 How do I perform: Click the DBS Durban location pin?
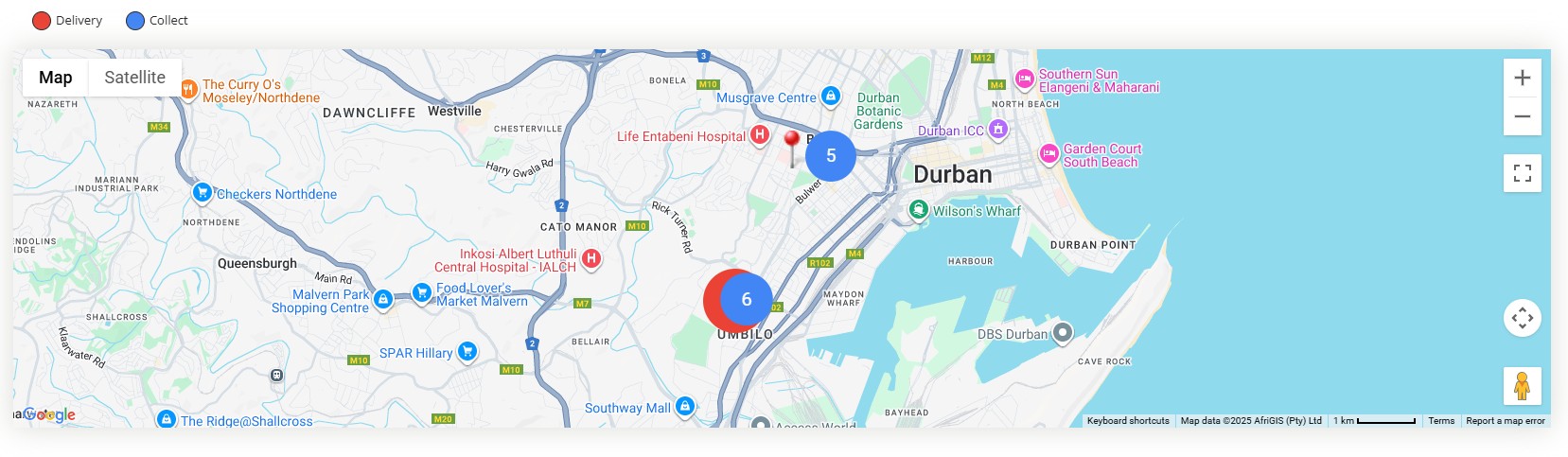[x=1063, y=332]
